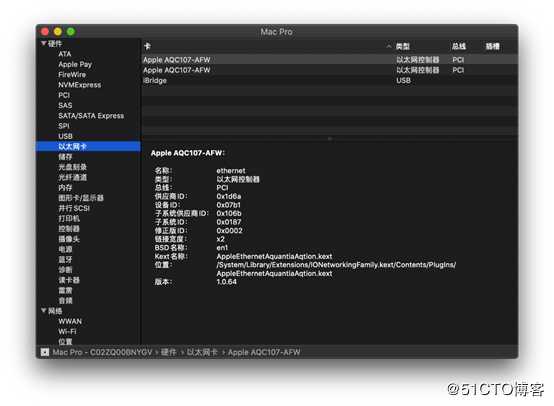Select 打印机 in the sidebar

pyautogui.click(x=69, y=218)
